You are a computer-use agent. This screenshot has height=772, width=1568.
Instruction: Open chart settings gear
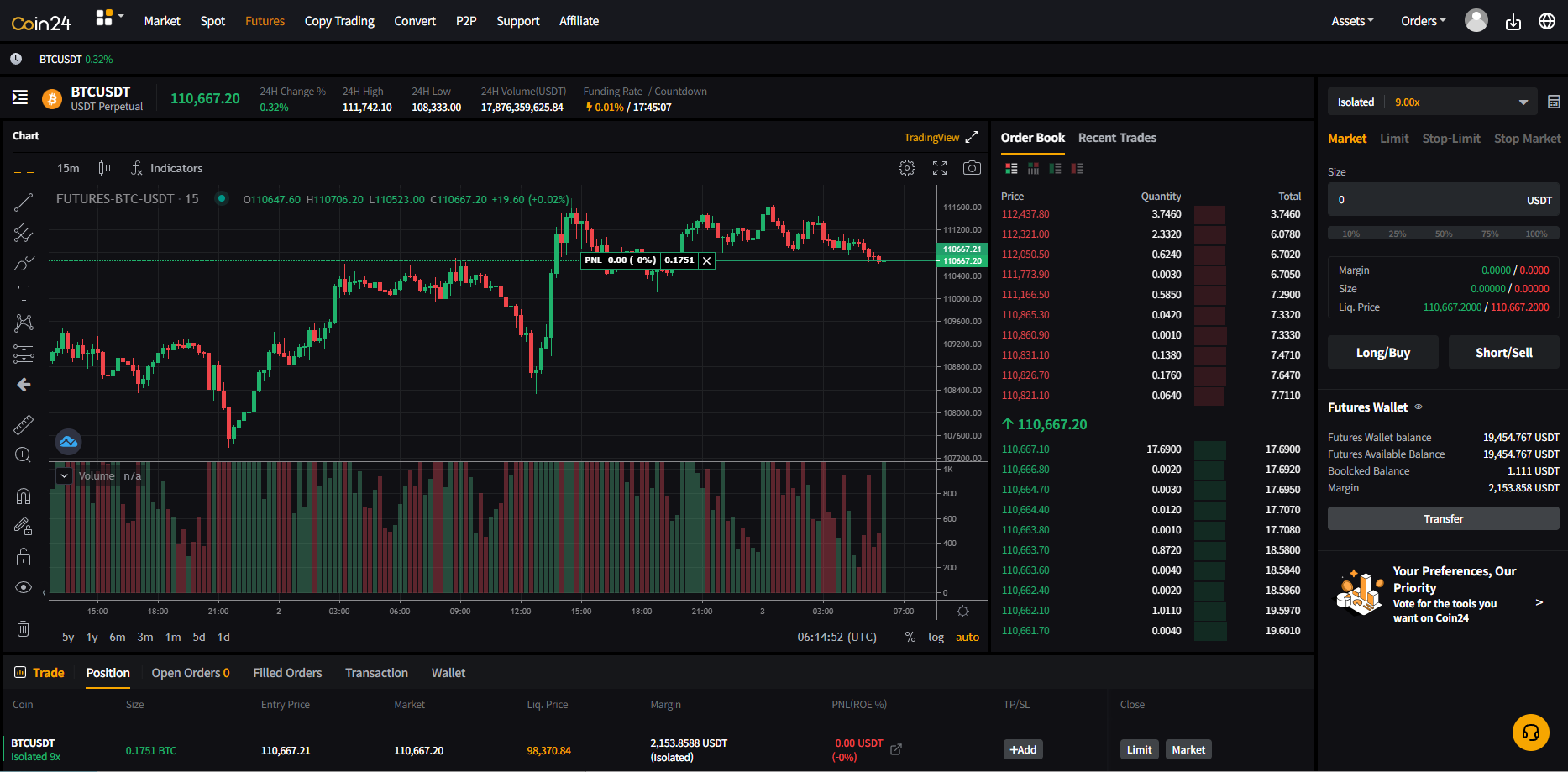[x=907, y=168]
